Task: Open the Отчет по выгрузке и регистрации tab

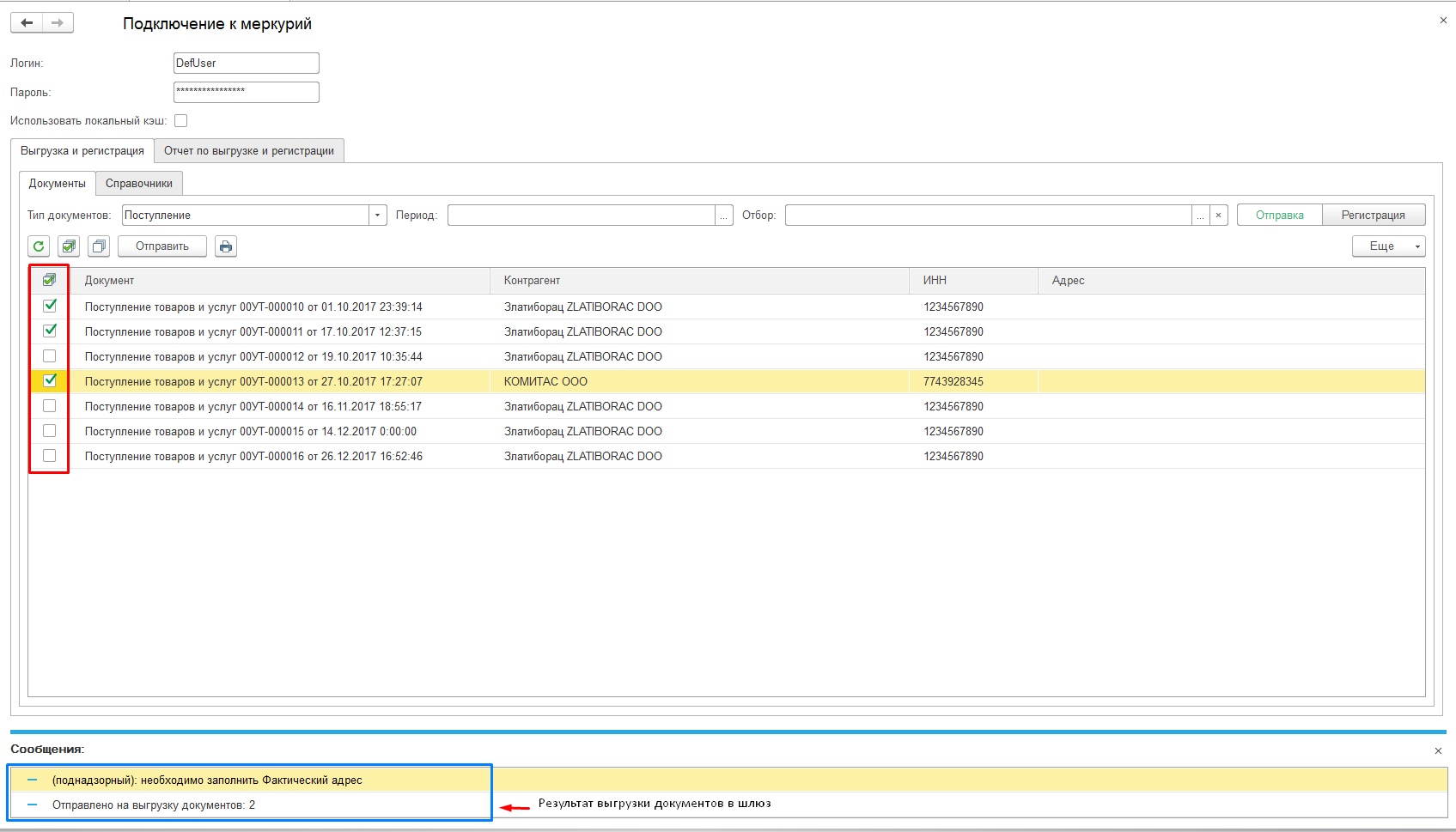Action: [x=249, y=151]
